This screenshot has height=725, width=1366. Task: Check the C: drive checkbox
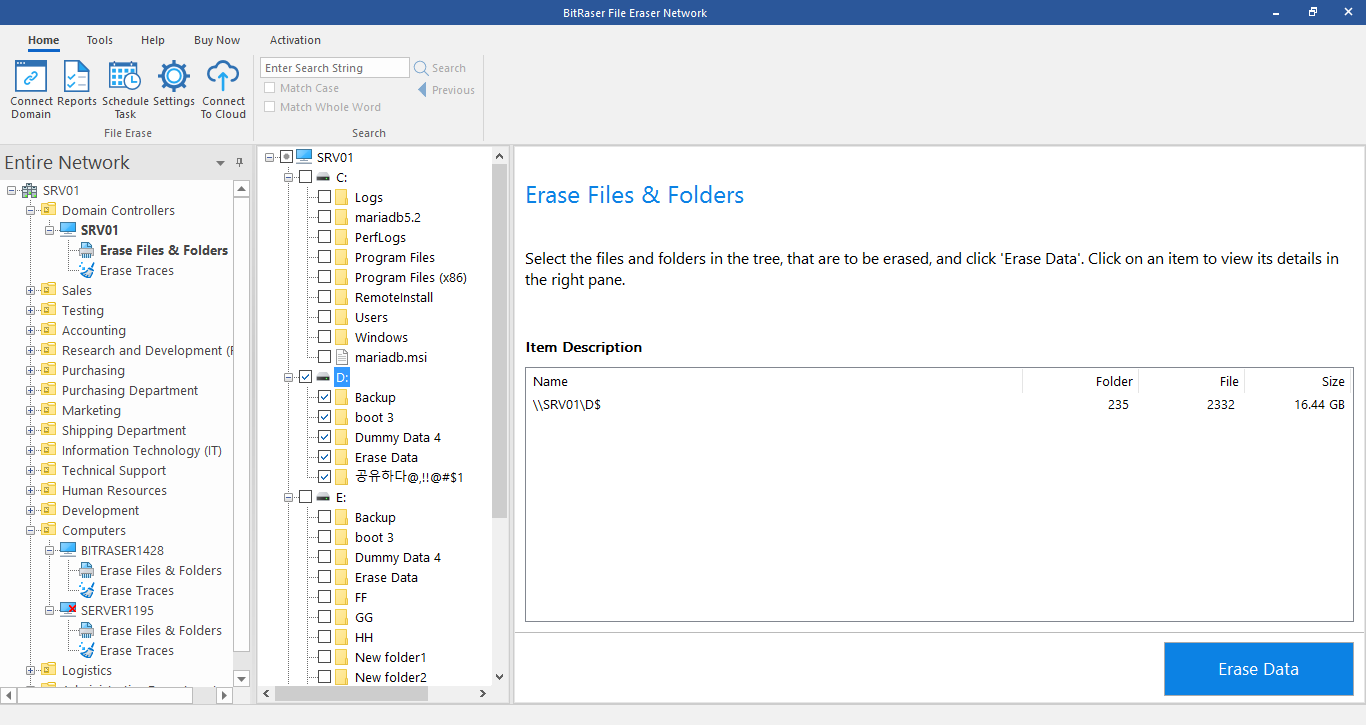[305, 177]
